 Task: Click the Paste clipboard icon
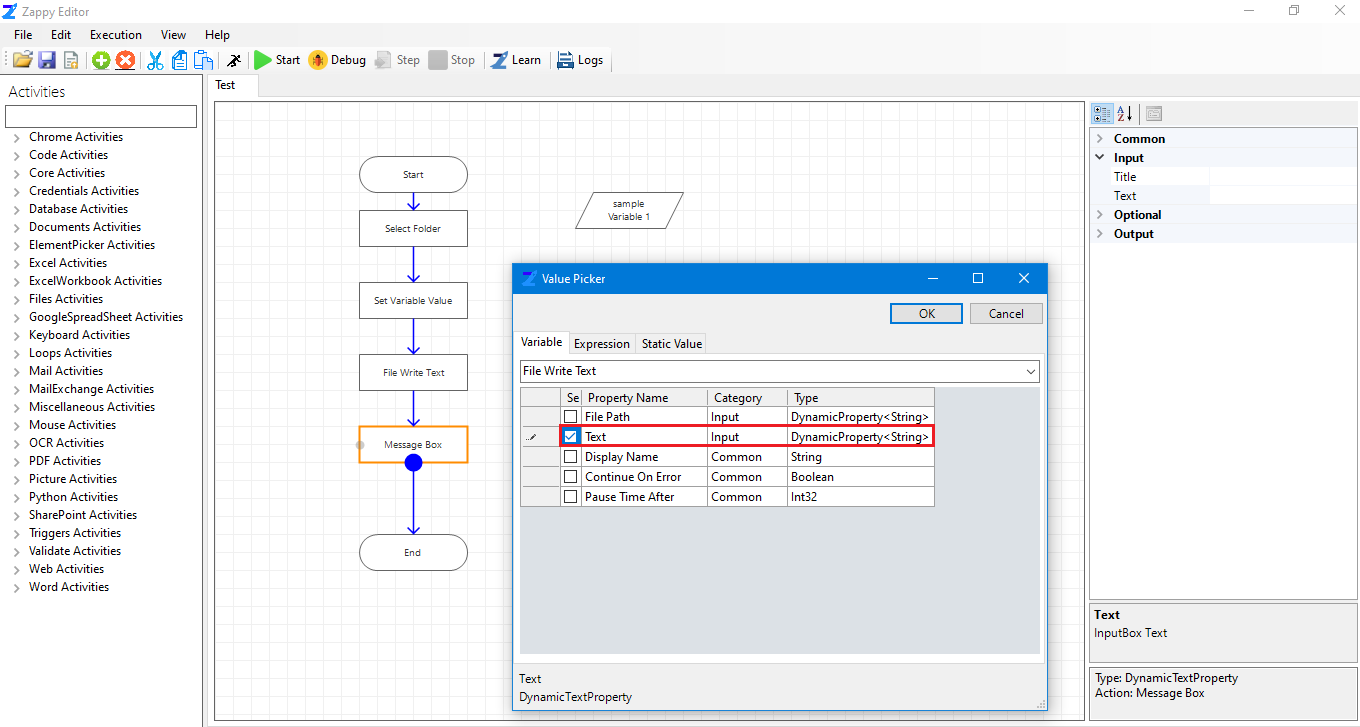point(204,60)
